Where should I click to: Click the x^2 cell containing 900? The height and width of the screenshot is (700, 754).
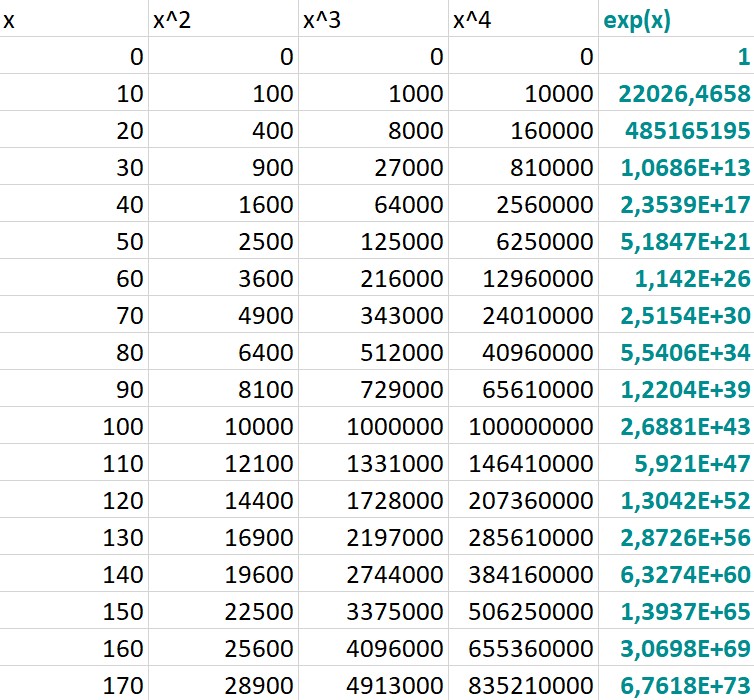224,167
